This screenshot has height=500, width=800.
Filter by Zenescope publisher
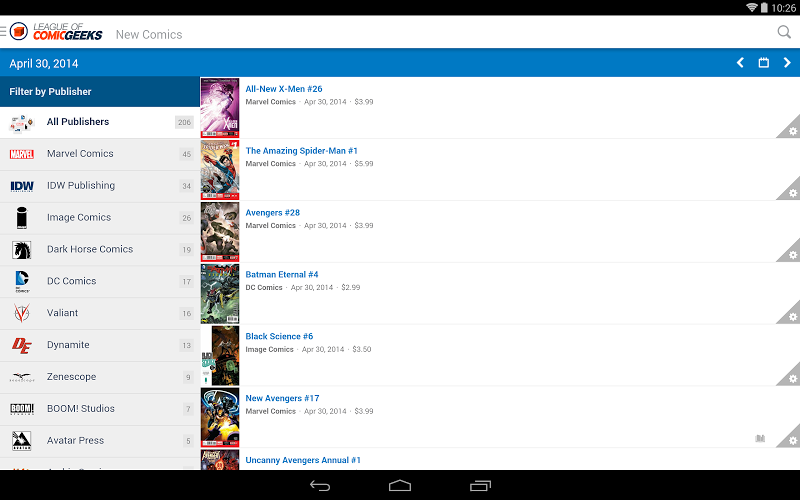tap(100, 378)
